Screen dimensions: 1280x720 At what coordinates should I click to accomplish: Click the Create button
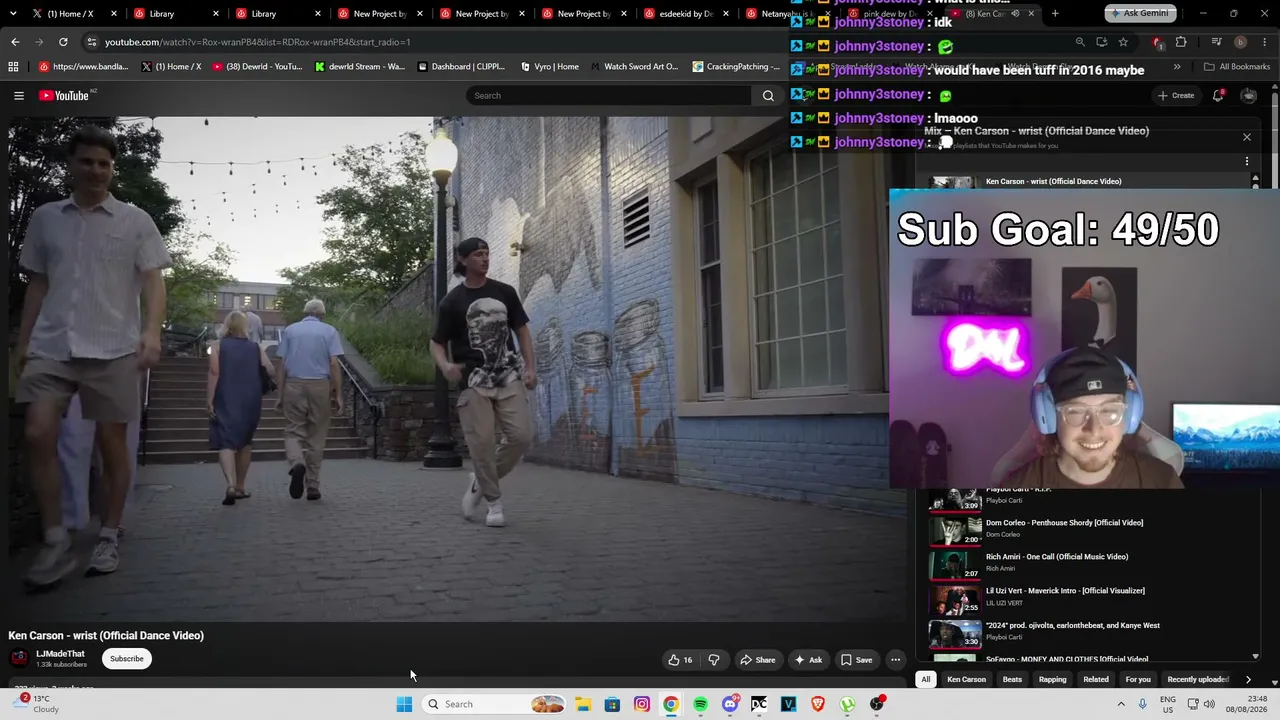tap(1175, 96)
